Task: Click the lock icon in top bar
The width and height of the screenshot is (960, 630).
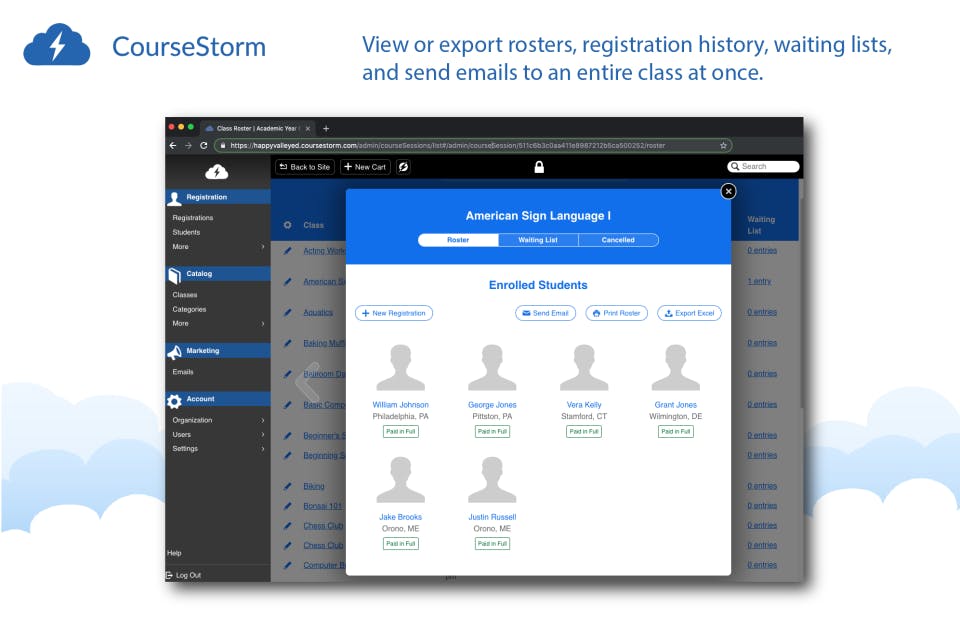Action: click(x=539, y=167)
